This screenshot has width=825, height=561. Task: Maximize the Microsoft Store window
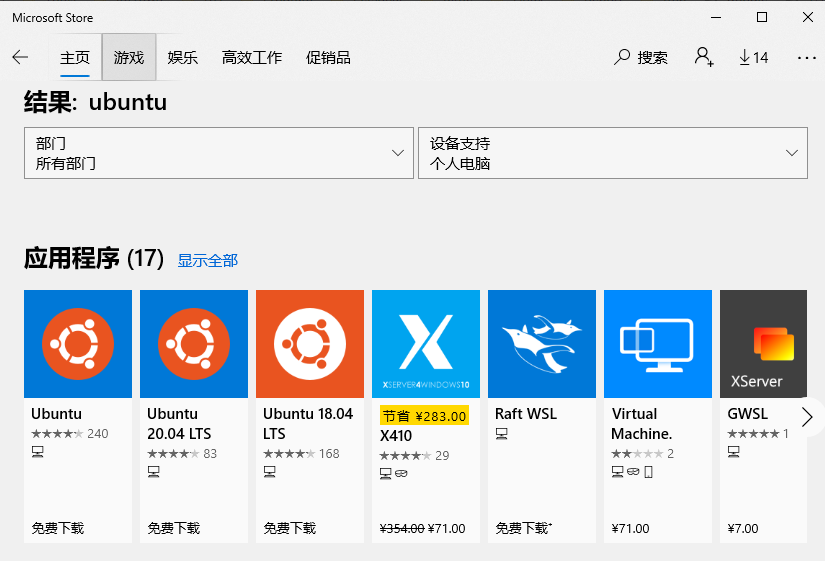pos(762,17)
